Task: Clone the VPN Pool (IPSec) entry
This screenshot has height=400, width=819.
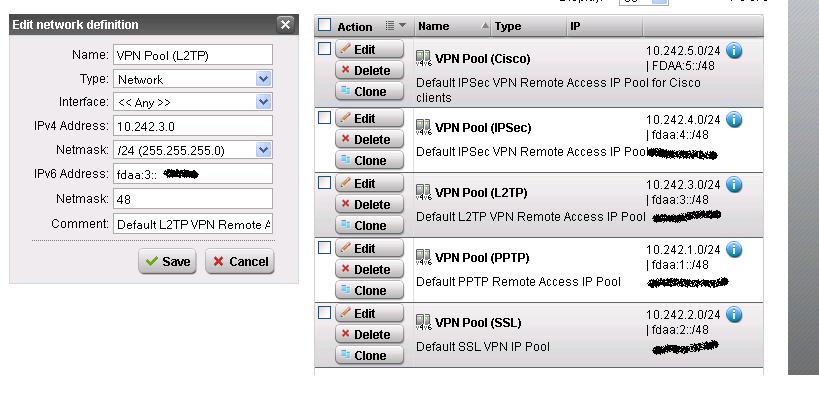Action: click(369, 160)
